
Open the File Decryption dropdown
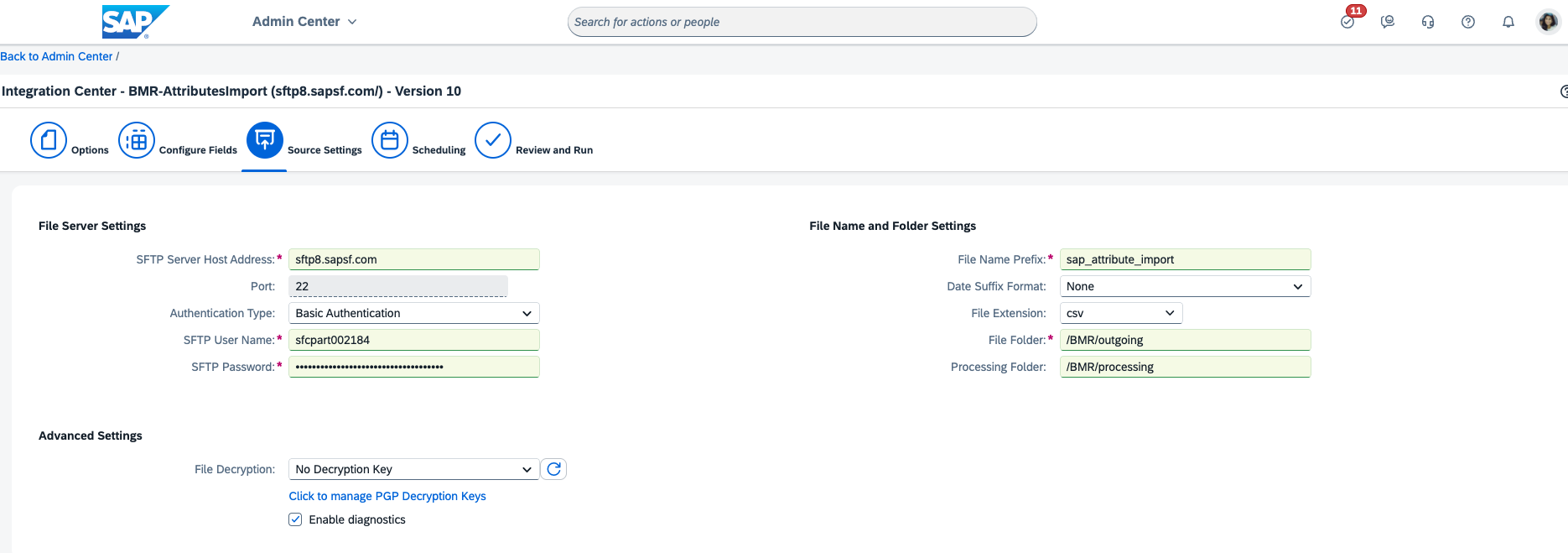(x=413, y=469)
